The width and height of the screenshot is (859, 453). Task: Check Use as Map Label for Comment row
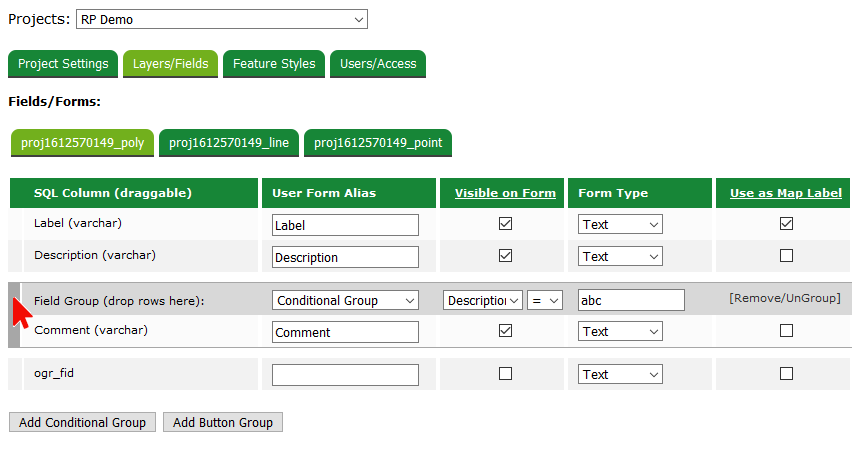pyautogui.click(x=786, y=331)
